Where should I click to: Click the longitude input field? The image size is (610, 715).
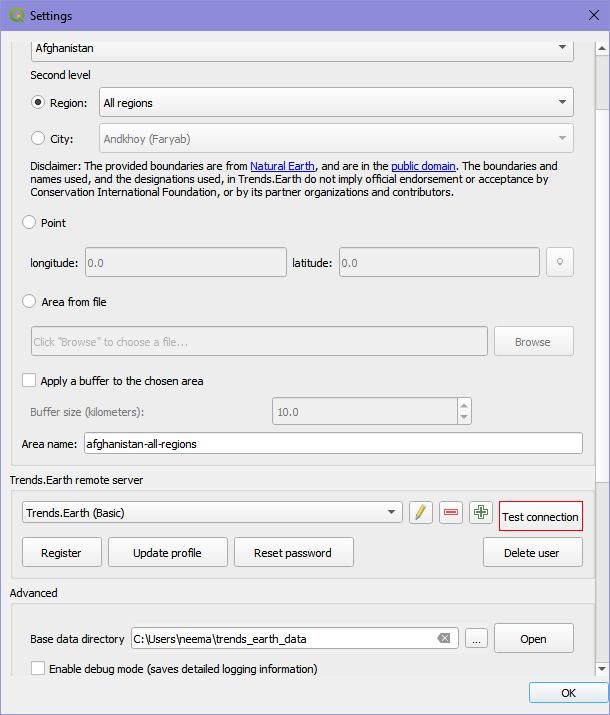pyautogui.click(x=186, y=262)
